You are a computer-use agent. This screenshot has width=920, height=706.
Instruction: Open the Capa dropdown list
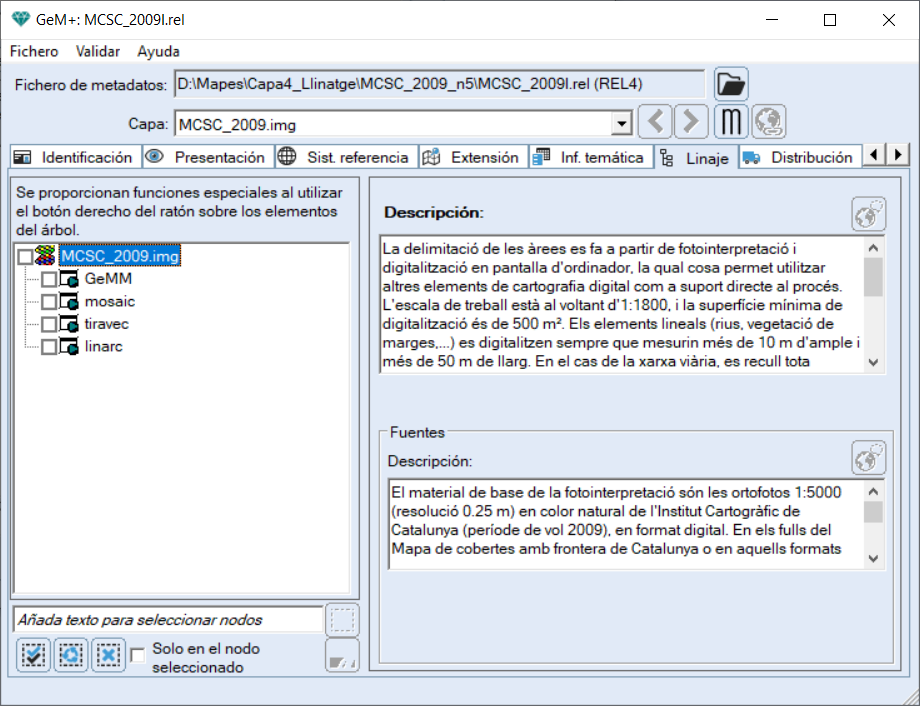pos(622,124)
